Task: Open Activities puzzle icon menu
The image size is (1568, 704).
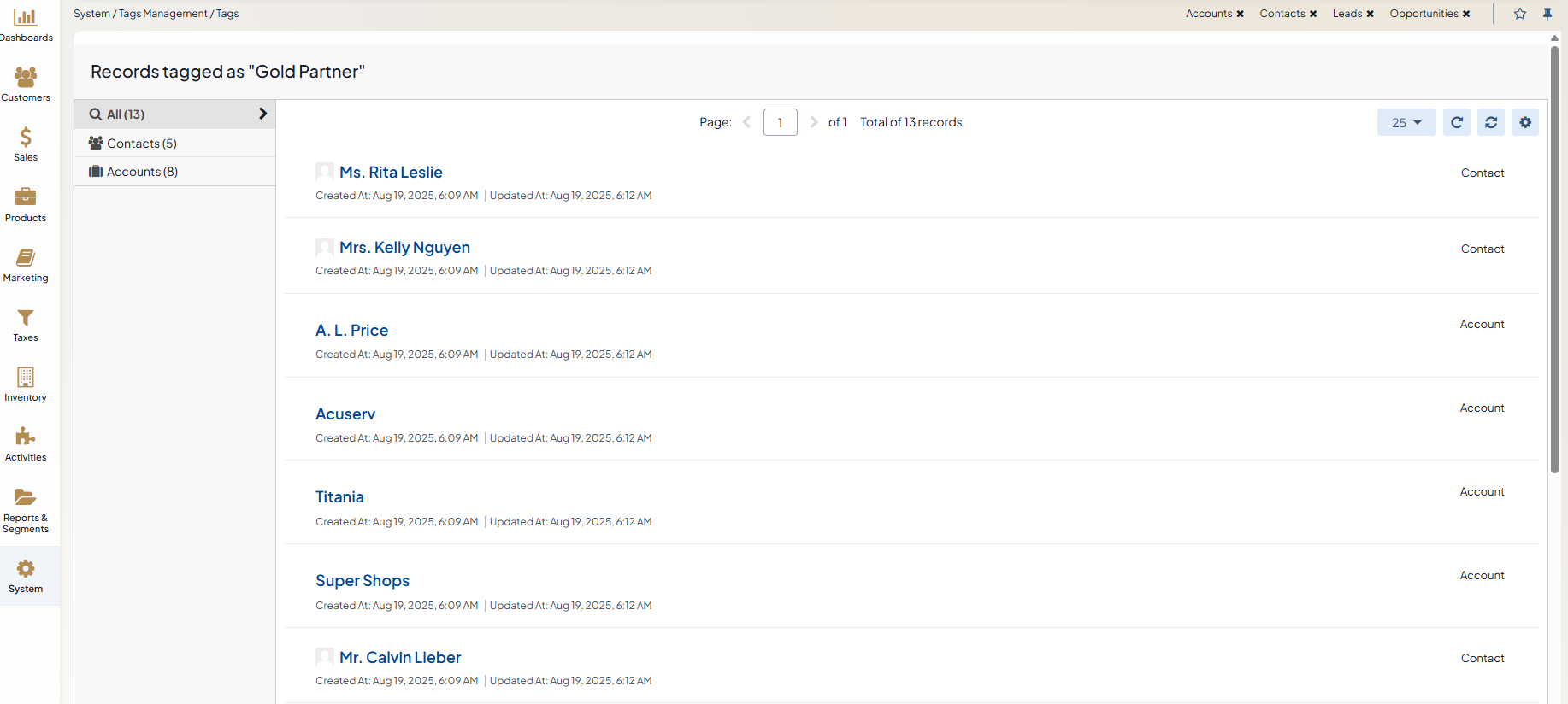Action: tap(26, 438)
